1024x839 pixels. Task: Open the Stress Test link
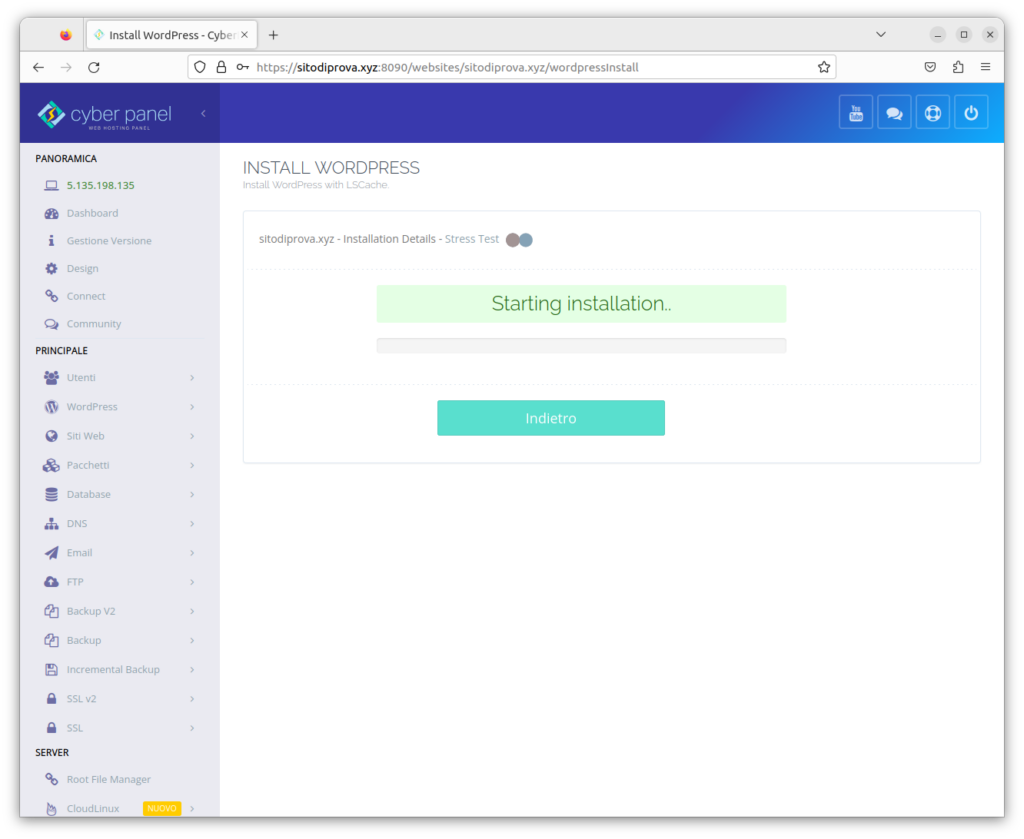tap(472, 239)
